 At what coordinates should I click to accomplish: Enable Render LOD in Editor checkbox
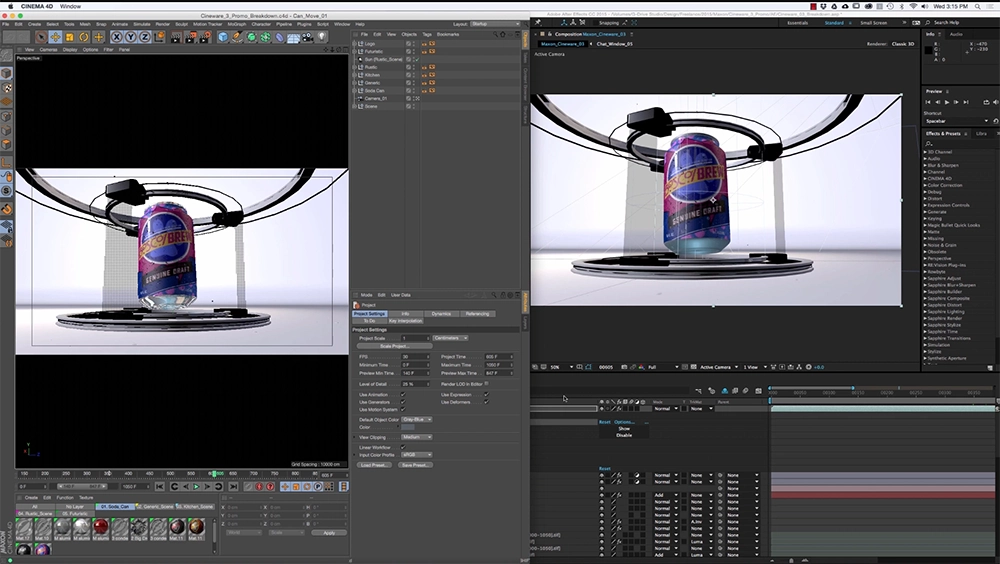[486, 383]
